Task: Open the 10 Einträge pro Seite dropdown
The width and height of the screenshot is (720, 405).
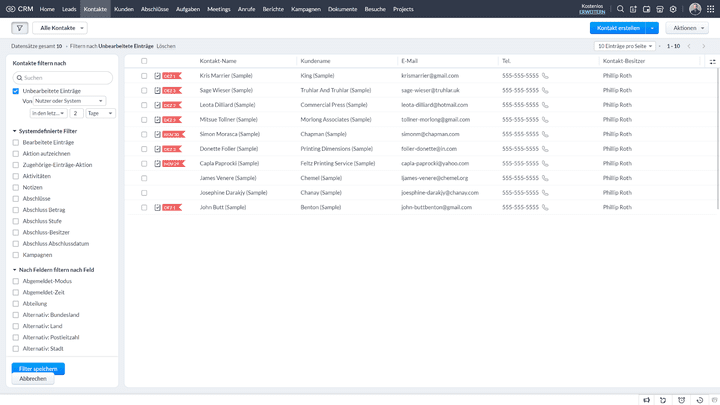Action: 628,46
